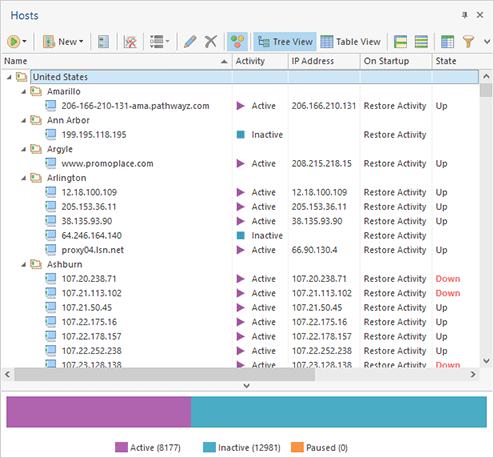Click the yellow funnel filter icon
The height and width of the screenshot is (458, 494).
[x=468, y=42]
